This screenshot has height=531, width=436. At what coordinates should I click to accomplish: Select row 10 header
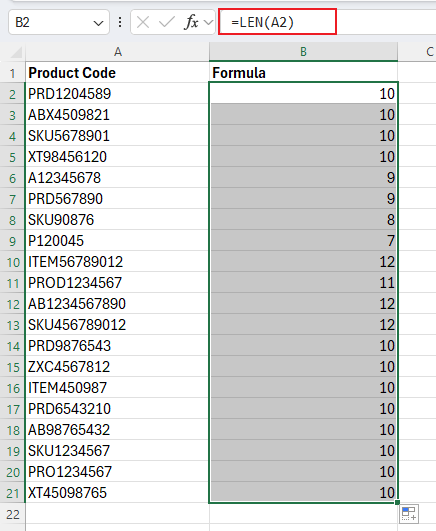(x=13, y=262)
